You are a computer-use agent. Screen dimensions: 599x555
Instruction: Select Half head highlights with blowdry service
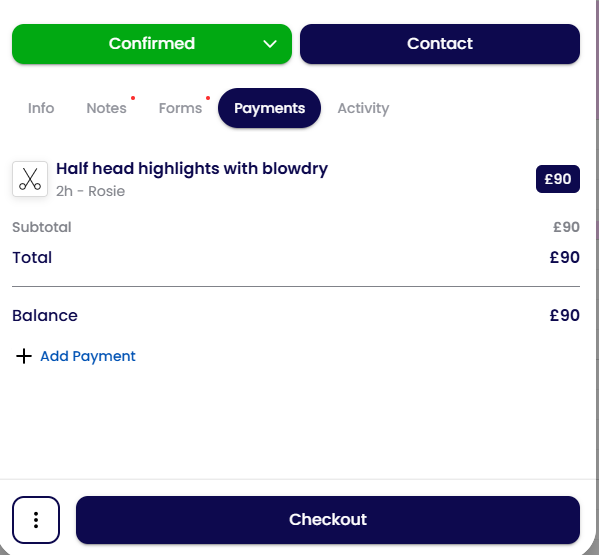pyautogui.click(x=192, y=168)
